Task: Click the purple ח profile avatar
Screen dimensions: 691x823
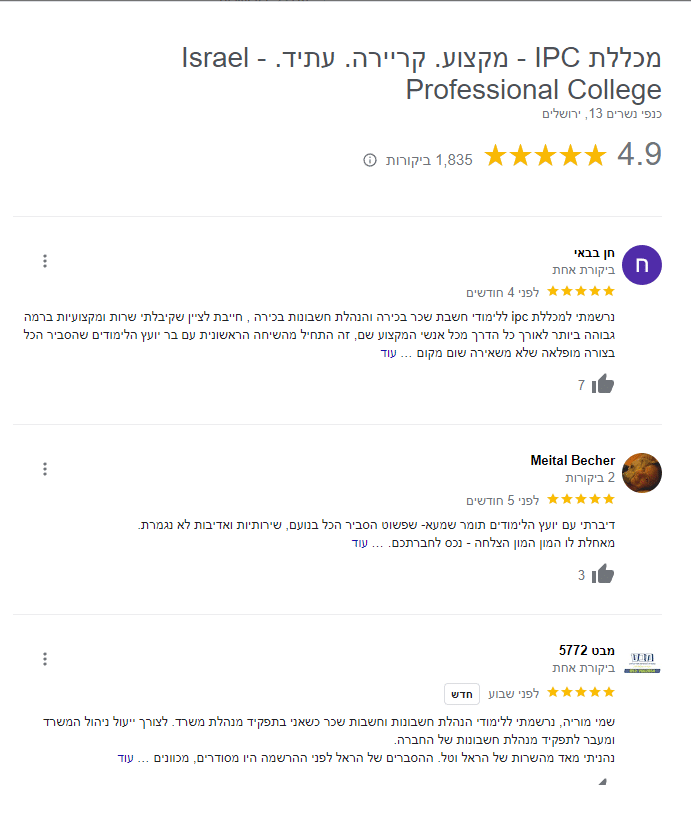Action: coord(642,265)
